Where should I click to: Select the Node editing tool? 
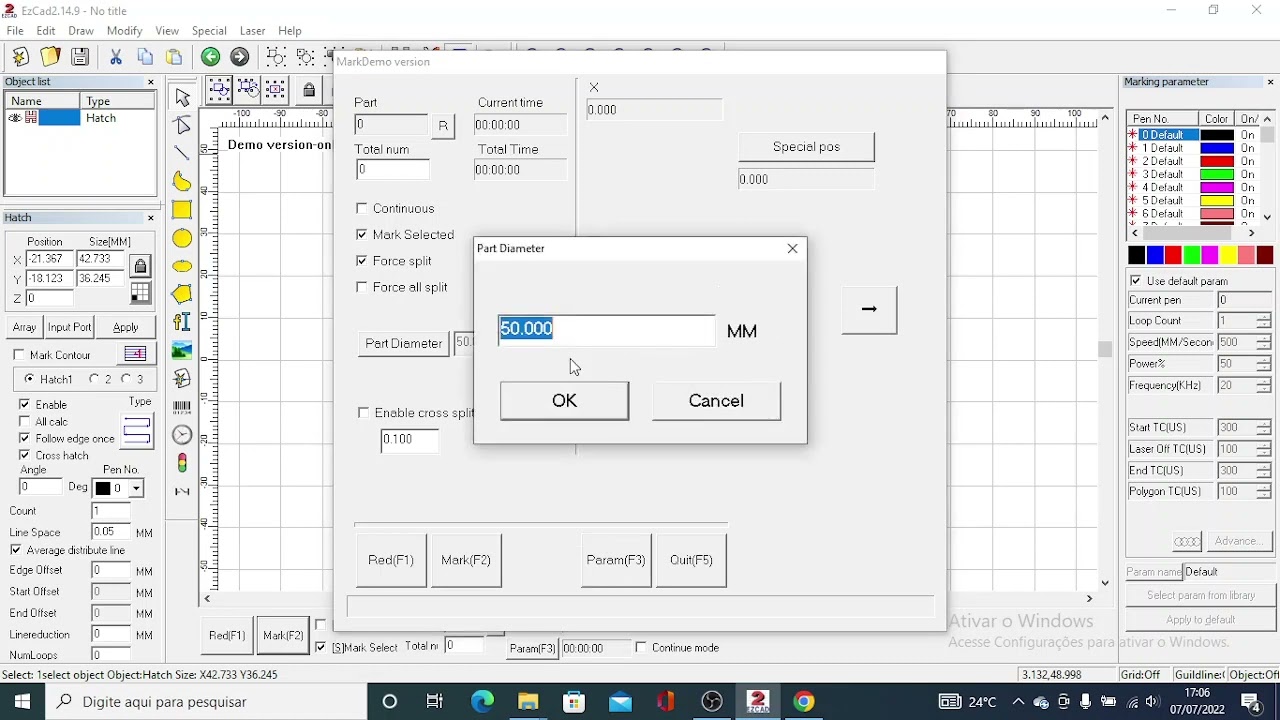coord(182,125)
